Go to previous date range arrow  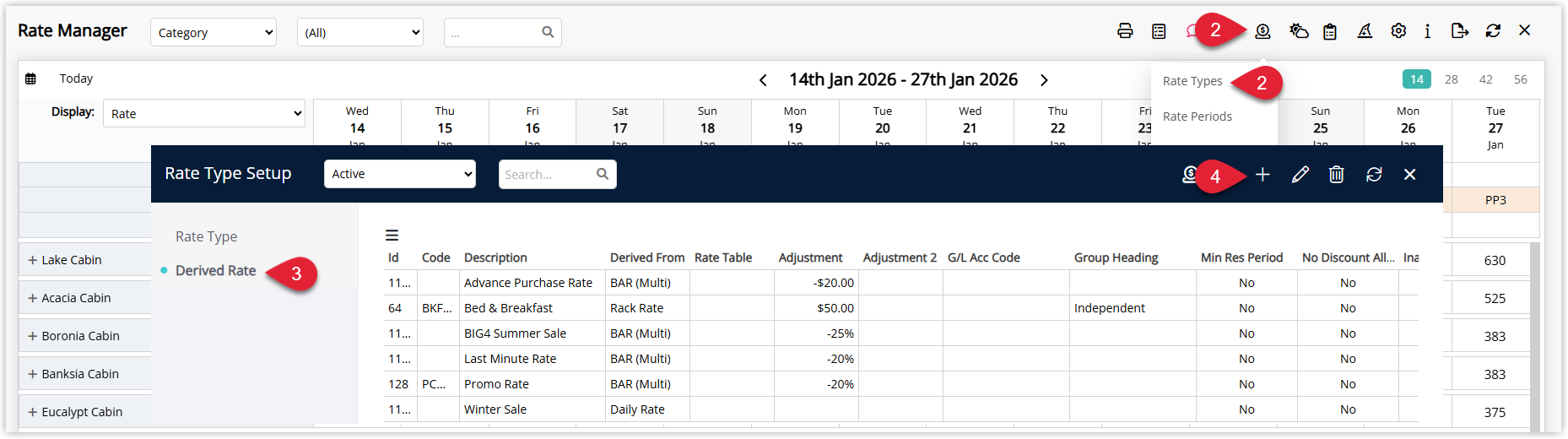point(763,80)
